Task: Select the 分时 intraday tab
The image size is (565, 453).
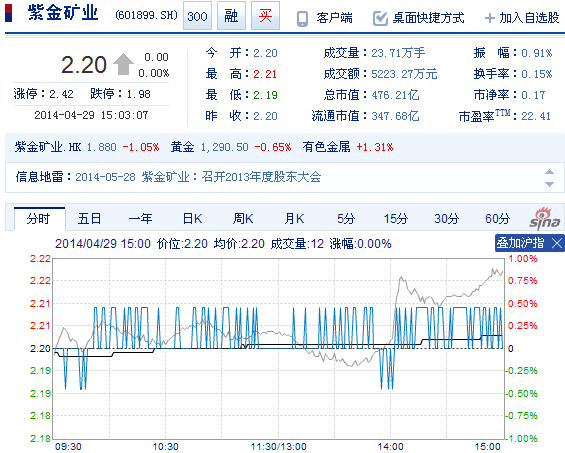Action: [x=39, y=219]
